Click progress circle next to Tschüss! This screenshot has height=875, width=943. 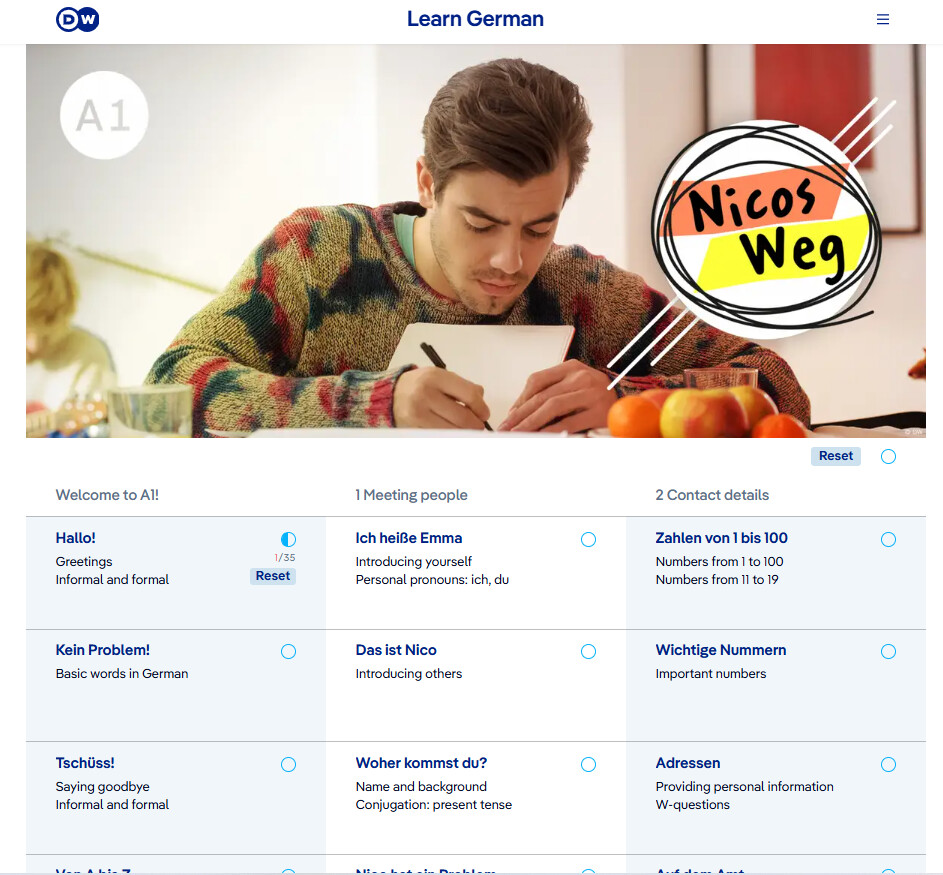click(288, 764)
